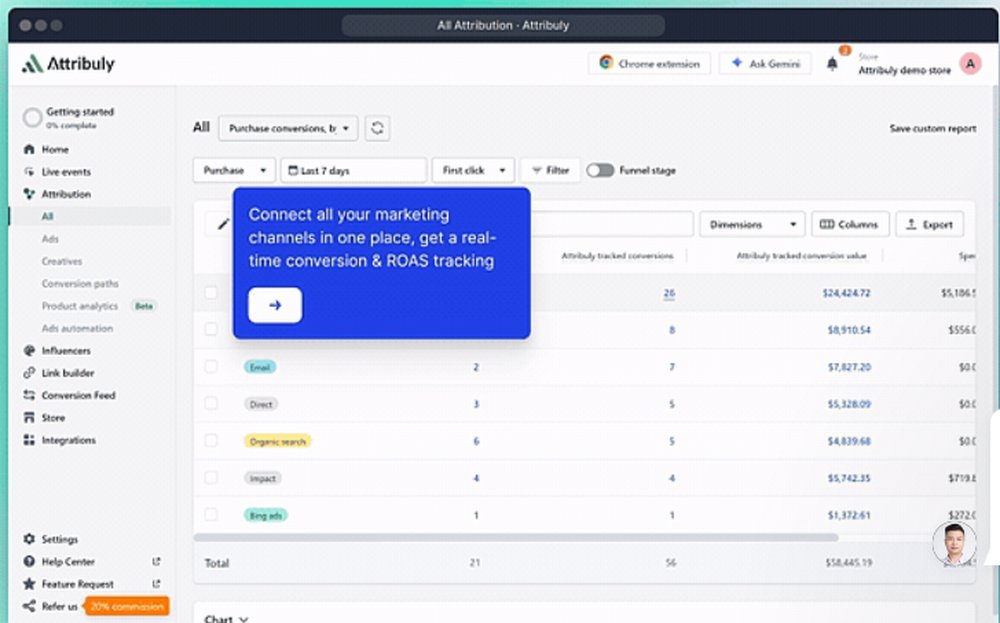Image resolution: width=1000 pixels, height=623 pixels.
Task: Click the Export button
Action: [x=929, y=224]
